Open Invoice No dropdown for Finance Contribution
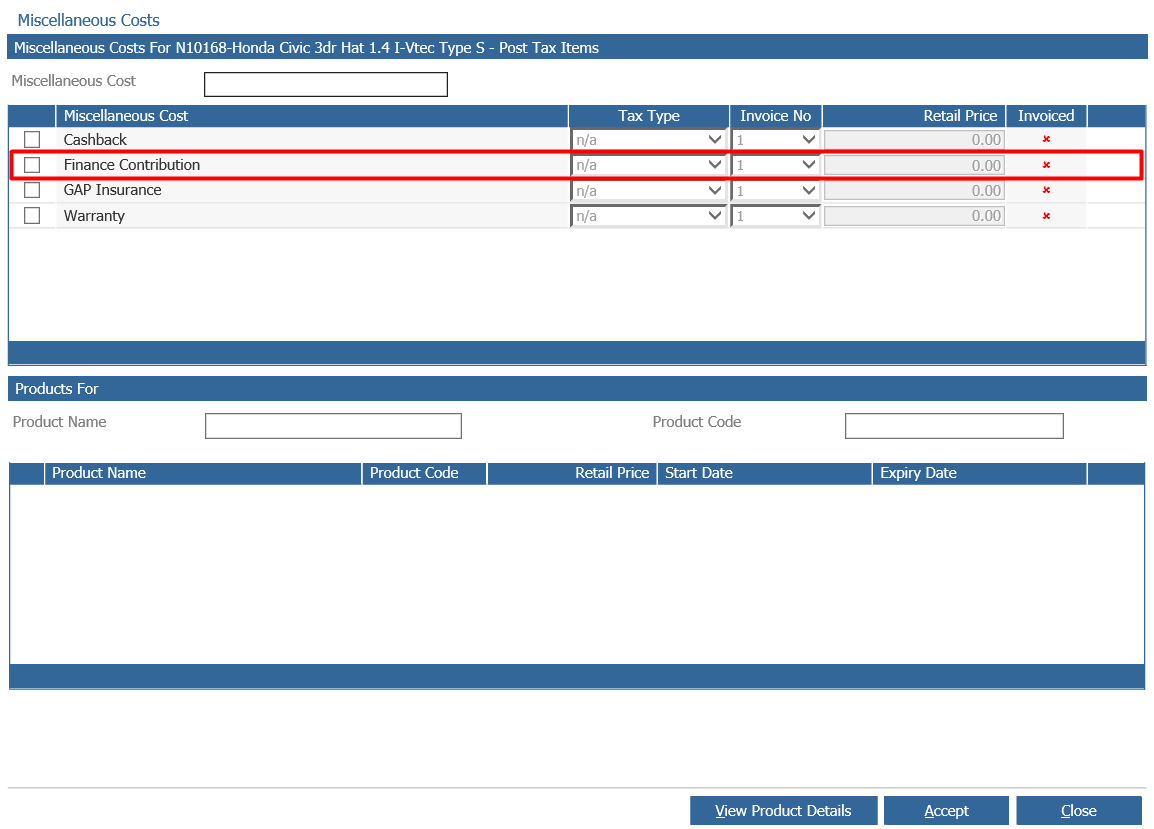The image size is (1154, 829). tap(776, 165)
